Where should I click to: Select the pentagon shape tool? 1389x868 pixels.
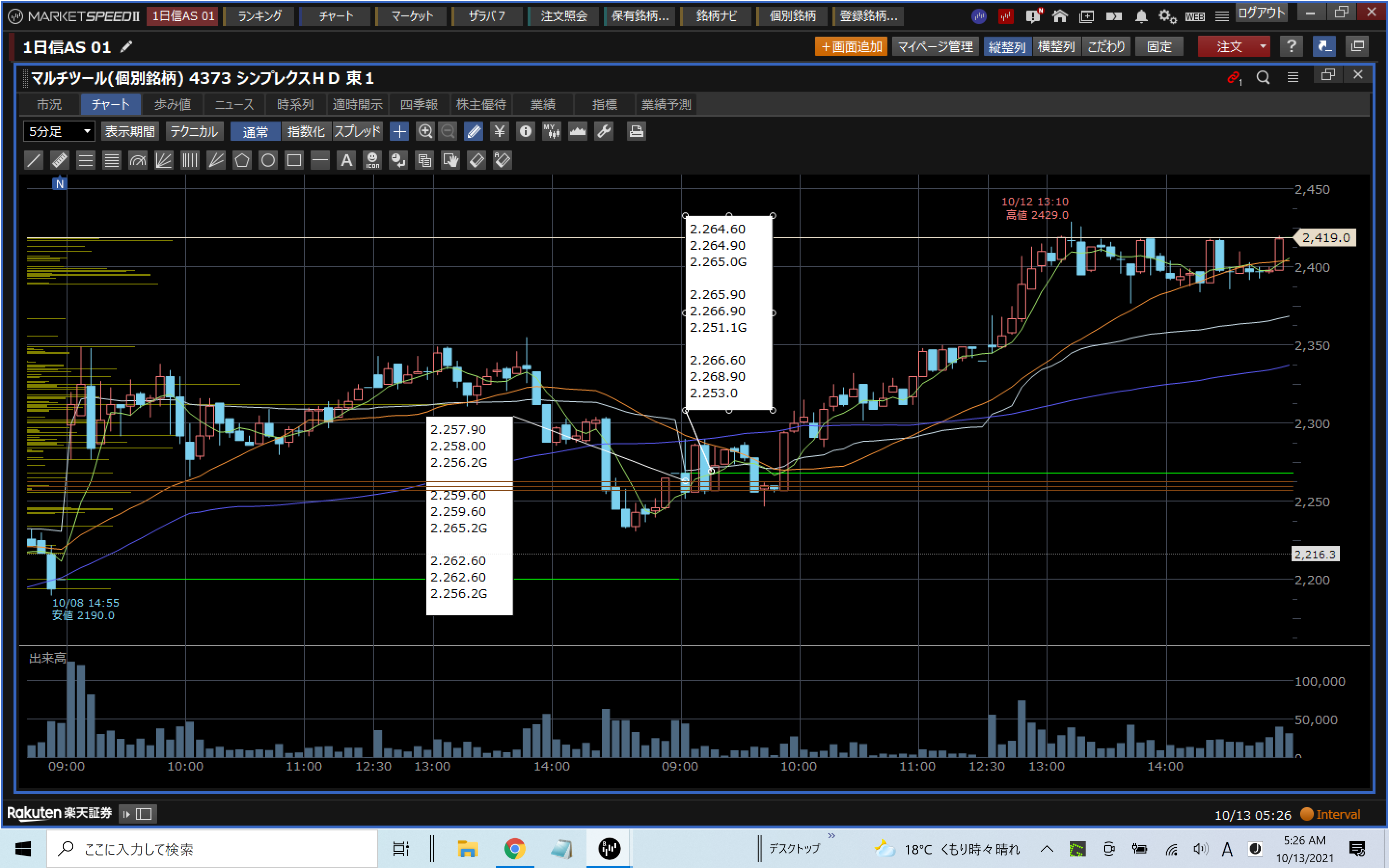click(x=242, y=160)
